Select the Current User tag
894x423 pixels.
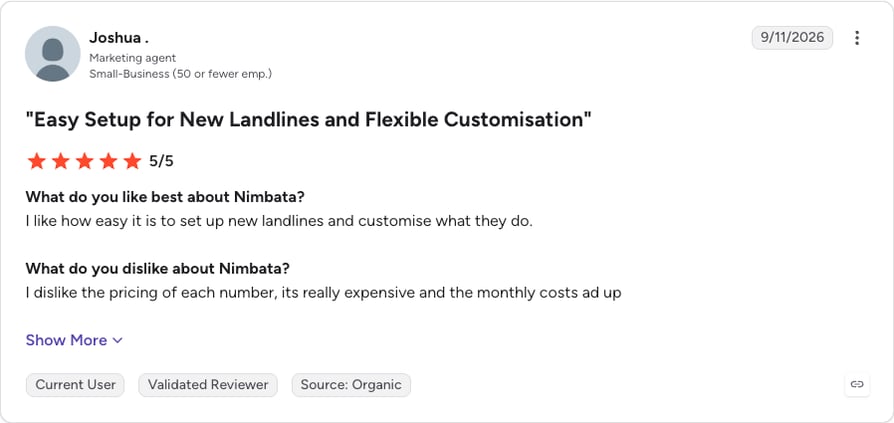75,385
